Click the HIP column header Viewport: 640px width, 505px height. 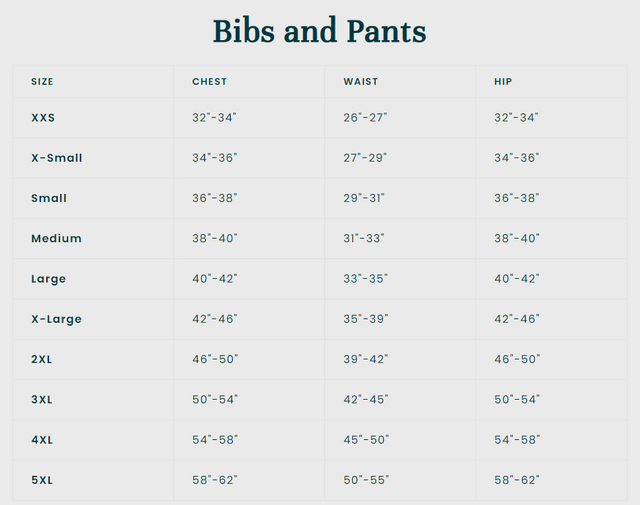pos(503,82)
